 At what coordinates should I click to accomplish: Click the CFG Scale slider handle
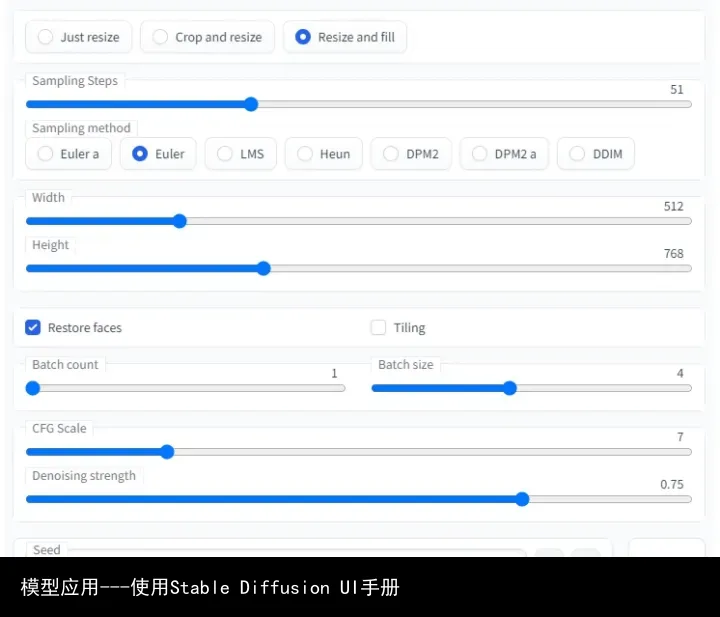pyautogui.click(x=167, y=452)
